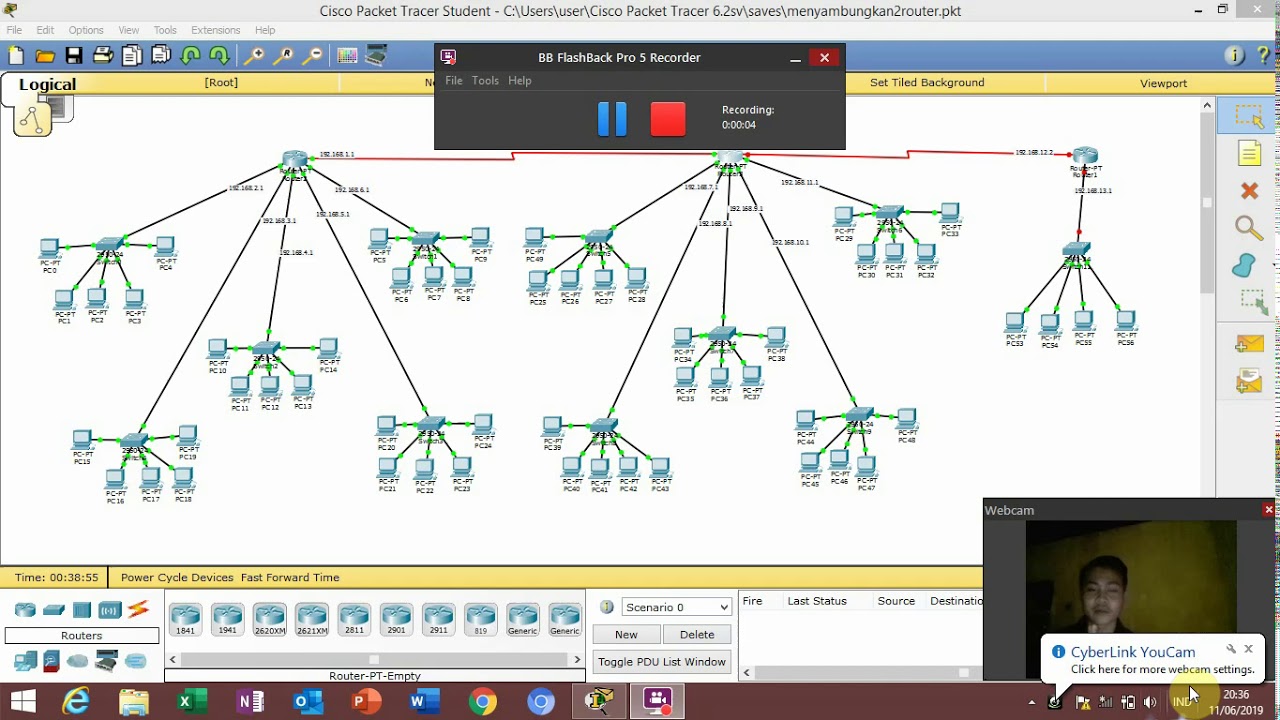Select the red Delete tool
Viewport: 1280px width, 720px height.
(x=1249, y=190)
